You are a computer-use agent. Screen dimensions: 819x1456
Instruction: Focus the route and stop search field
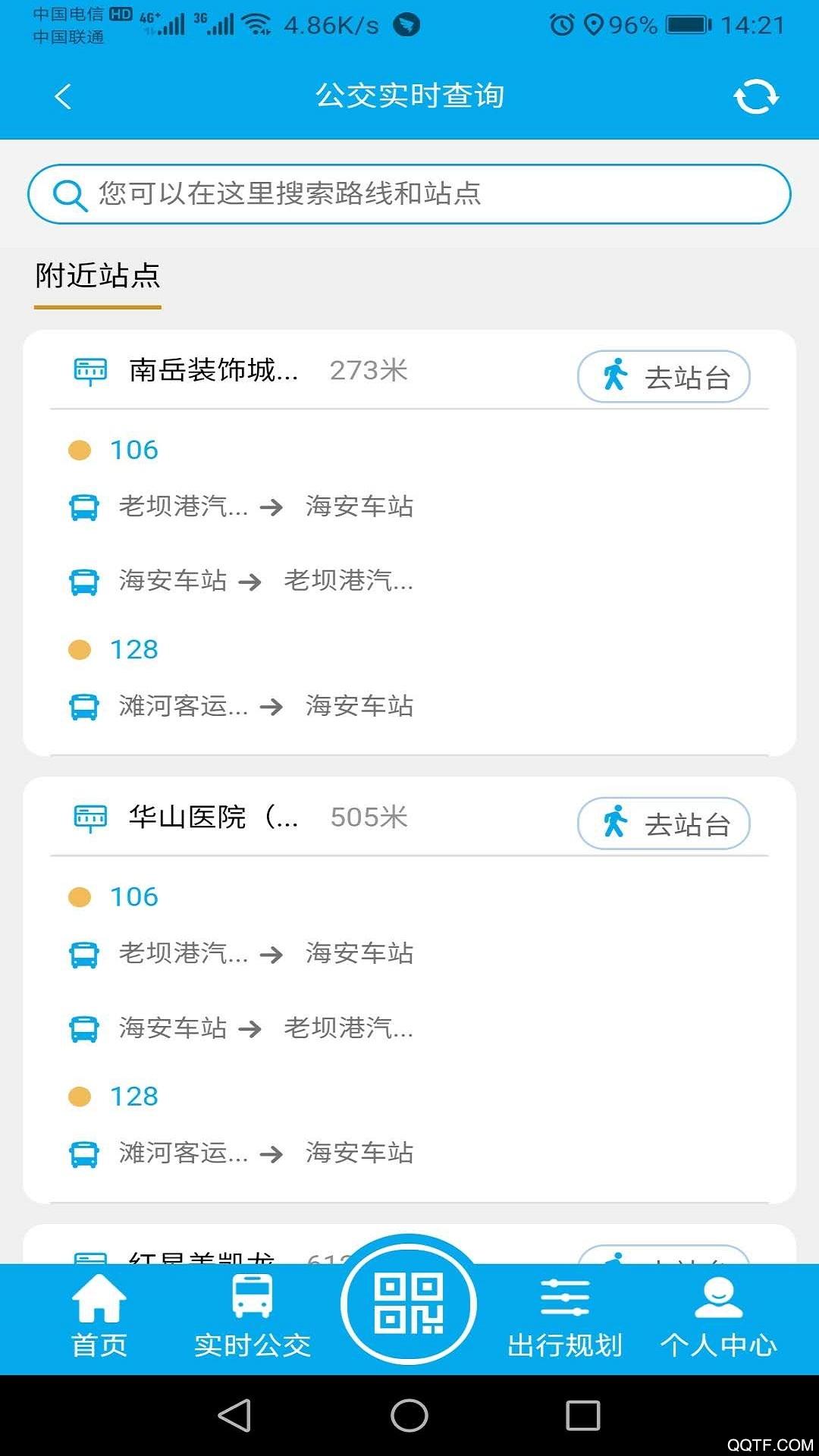click(425, 194)
